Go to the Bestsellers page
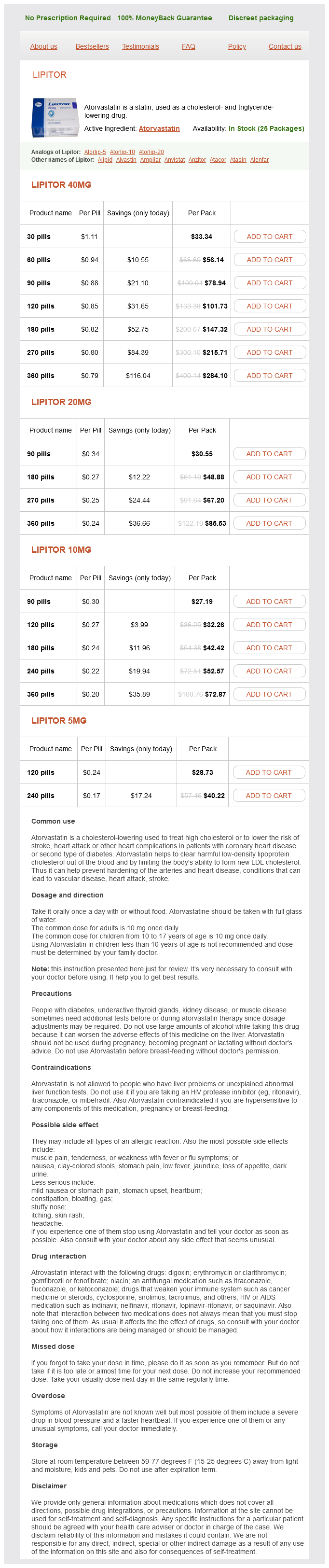Viewport: 329px width, 1568px height. (93, 46)
